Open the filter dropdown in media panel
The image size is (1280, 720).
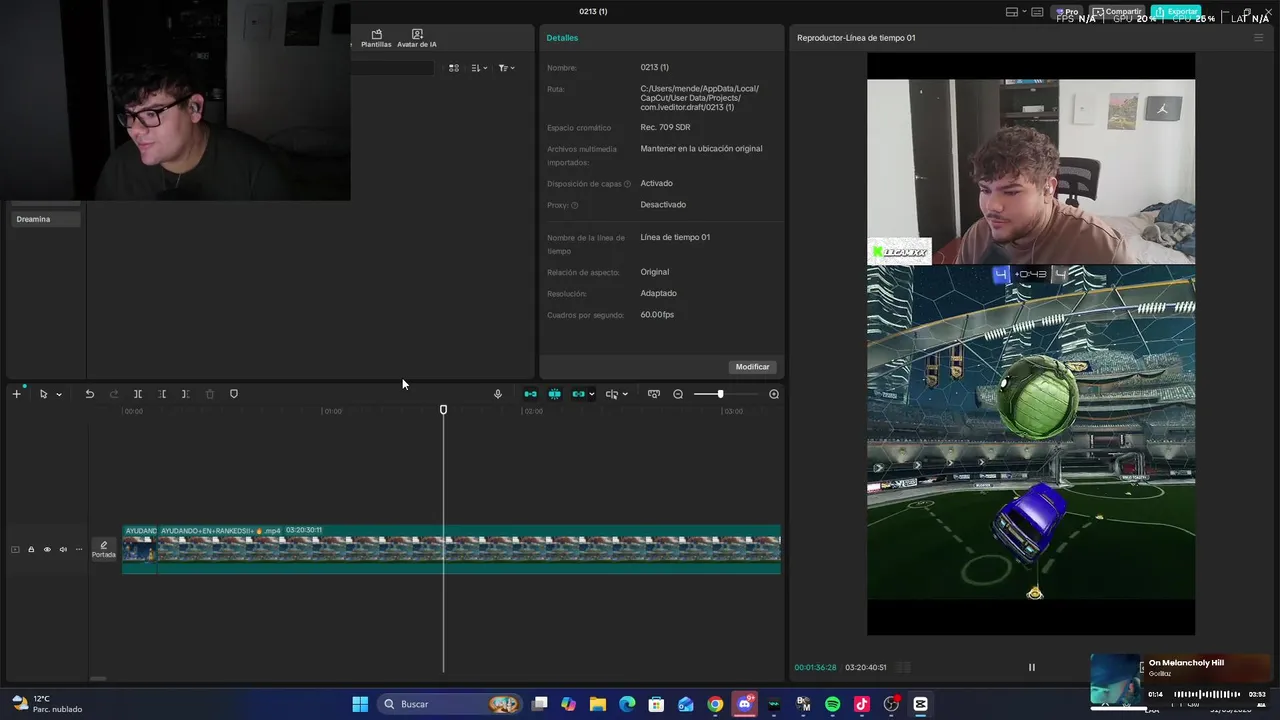(x=506, y=68)
